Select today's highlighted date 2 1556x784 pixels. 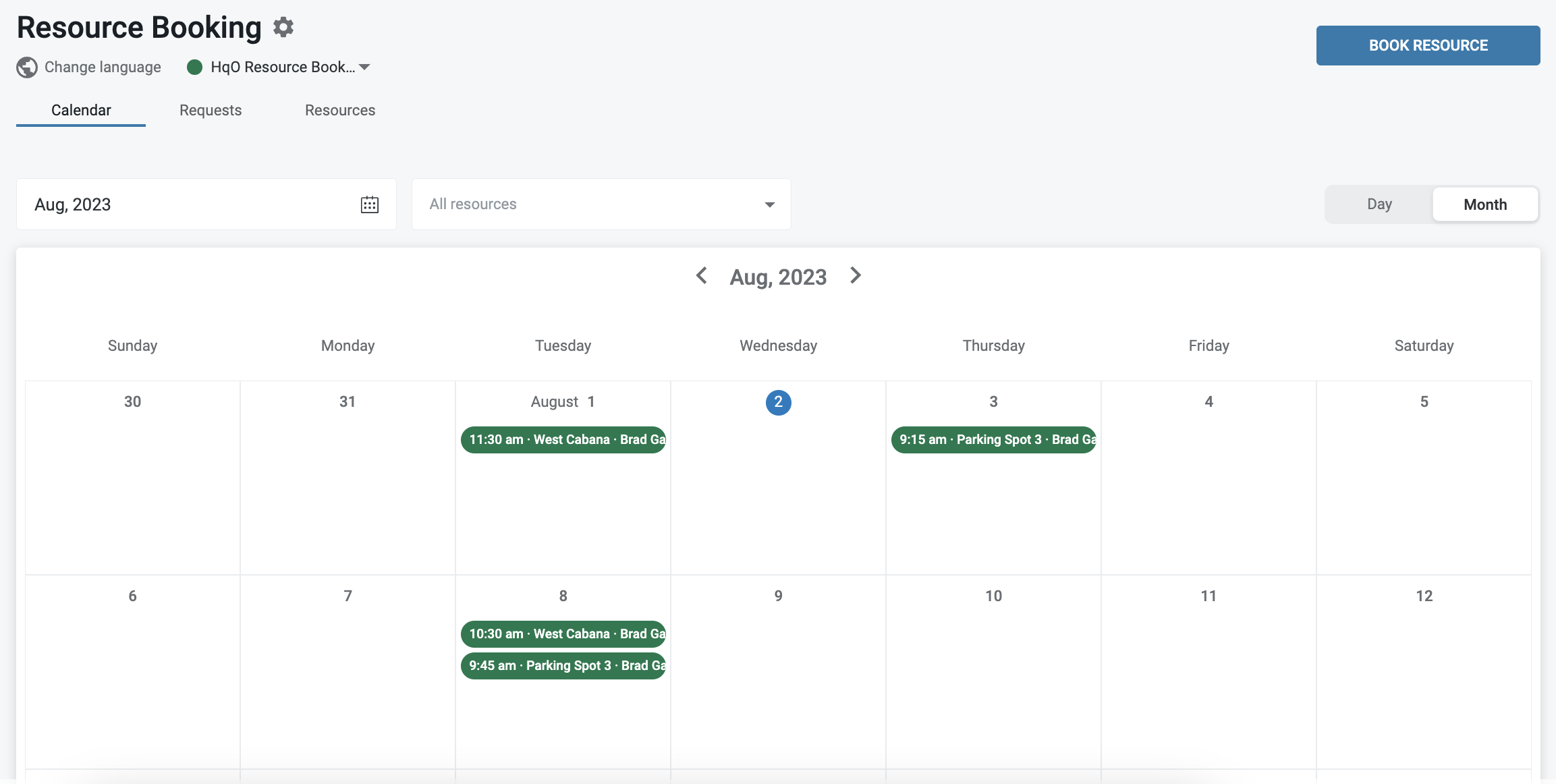(778, 402)
